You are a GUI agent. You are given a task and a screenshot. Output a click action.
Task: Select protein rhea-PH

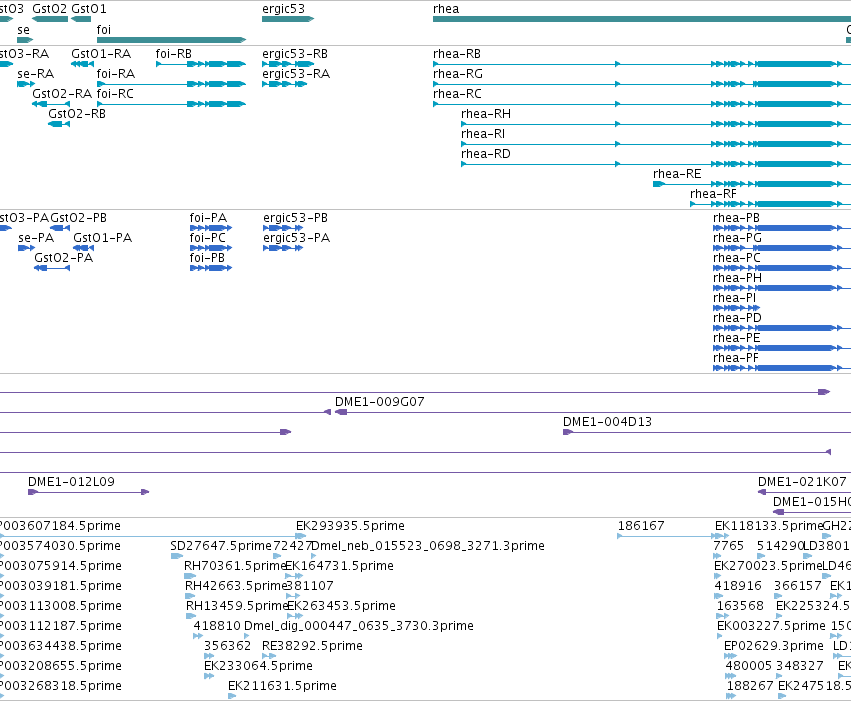[x=782, y=288]
